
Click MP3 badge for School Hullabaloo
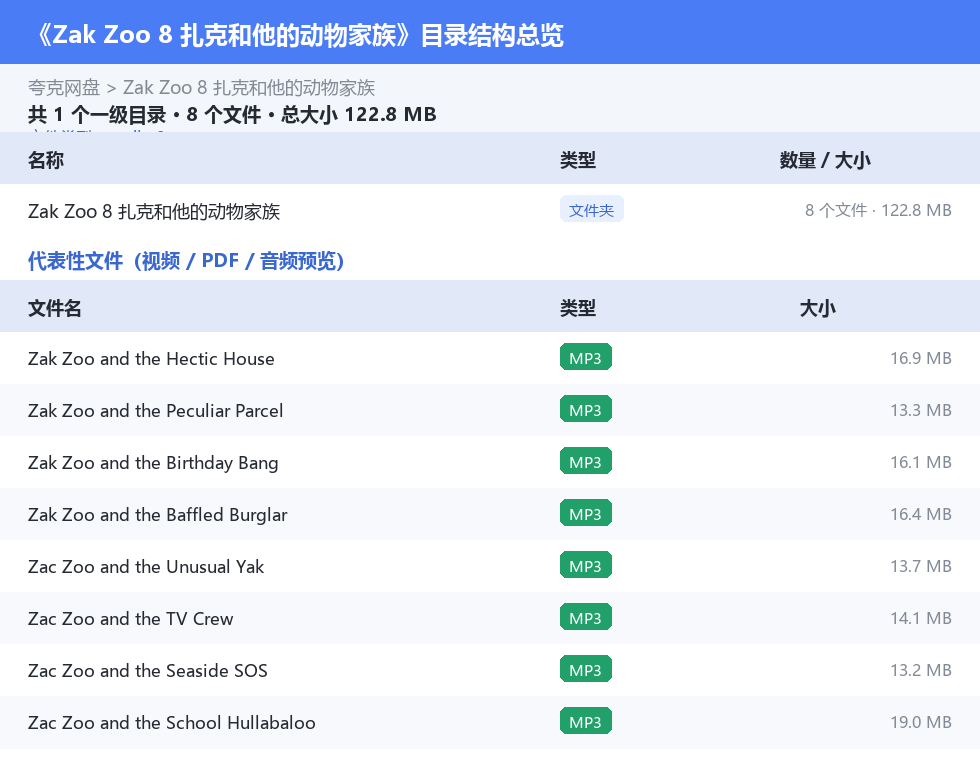coord(586,721)
